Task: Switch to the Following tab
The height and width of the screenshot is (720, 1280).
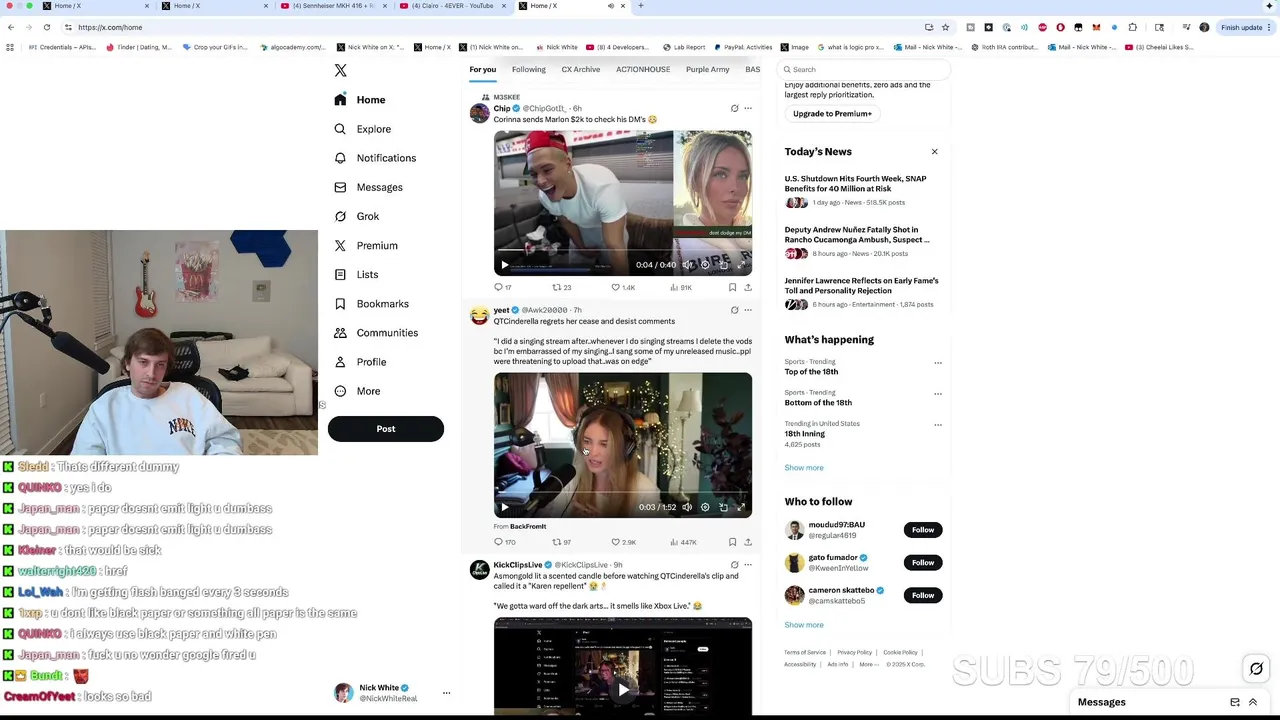Action: [x=529, y=69]
